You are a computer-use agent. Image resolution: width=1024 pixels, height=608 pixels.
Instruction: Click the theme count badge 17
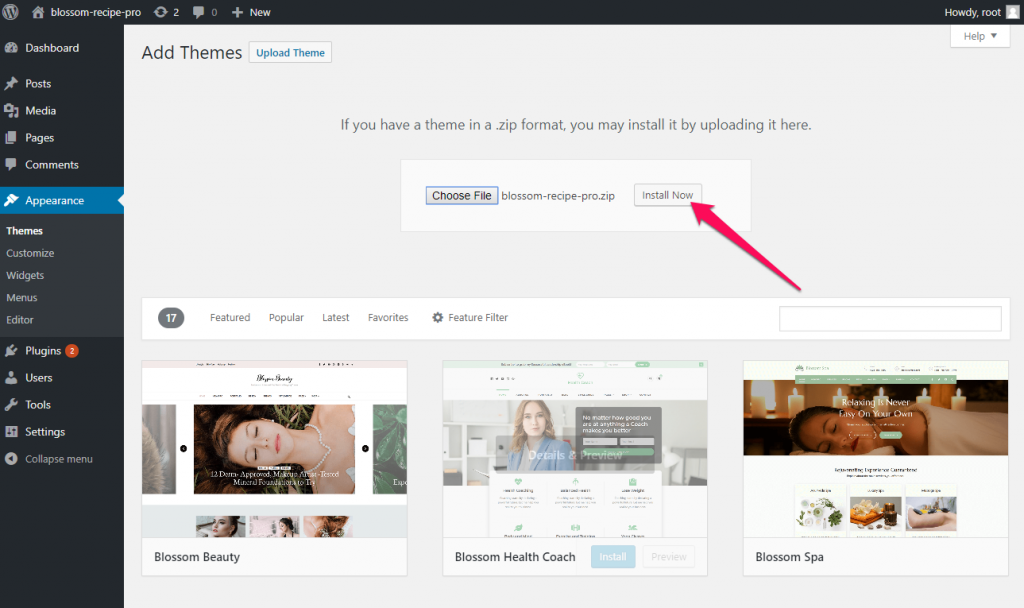pyautogui.click(x=171, y=318)
